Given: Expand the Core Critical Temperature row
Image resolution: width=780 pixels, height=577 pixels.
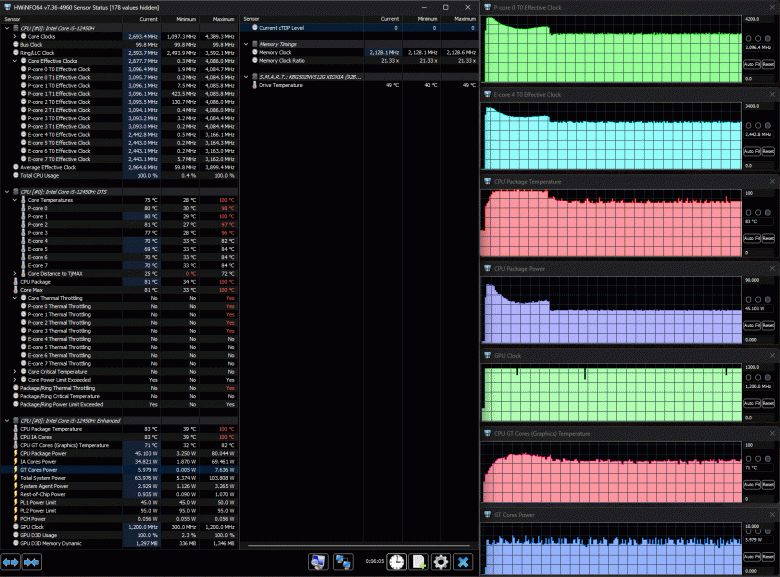Looking at the screenshot, I should pos(15,370).
